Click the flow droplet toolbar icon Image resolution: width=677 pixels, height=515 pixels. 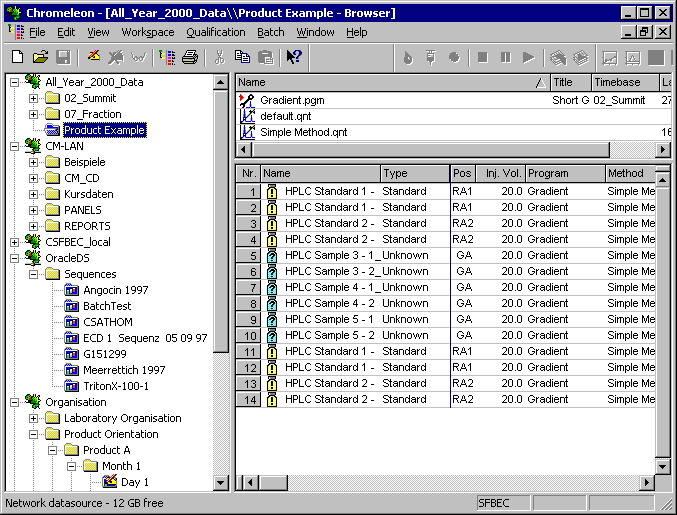click(x=408, y=57)
